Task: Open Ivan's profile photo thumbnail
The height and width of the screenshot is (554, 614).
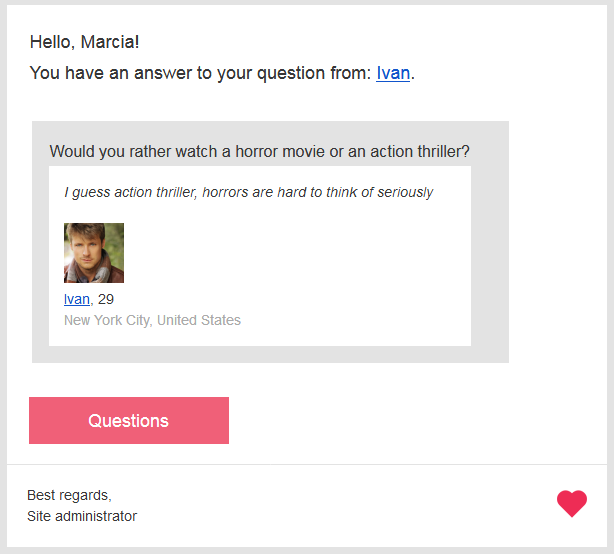Action: pyautogui.click(x=94, y=253)
